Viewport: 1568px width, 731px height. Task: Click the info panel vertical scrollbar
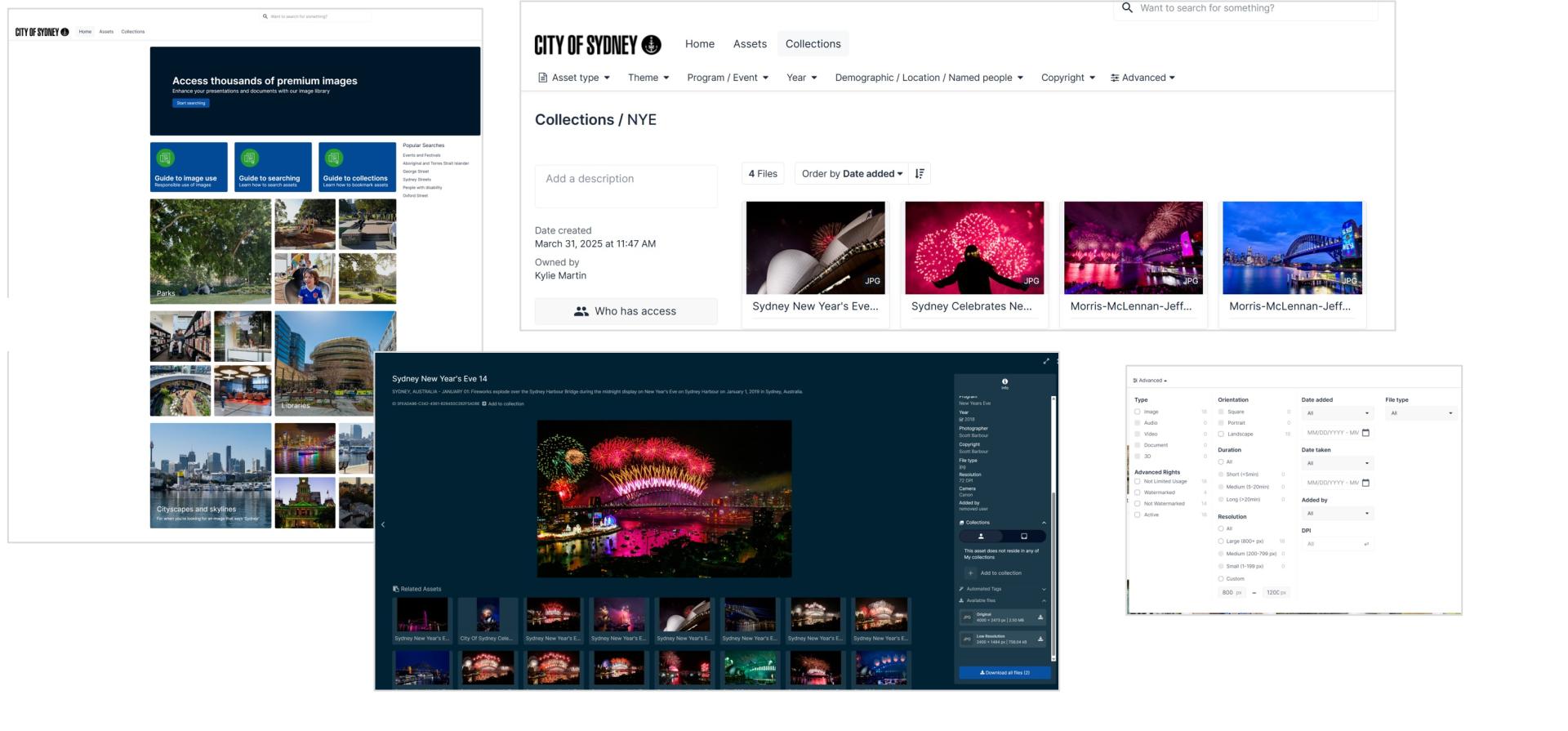1053,531
